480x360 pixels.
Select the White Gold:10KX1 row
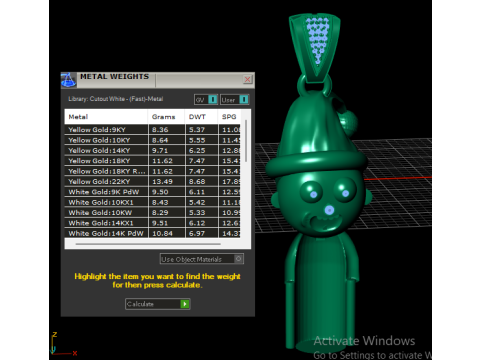click(x=152, y=202)
